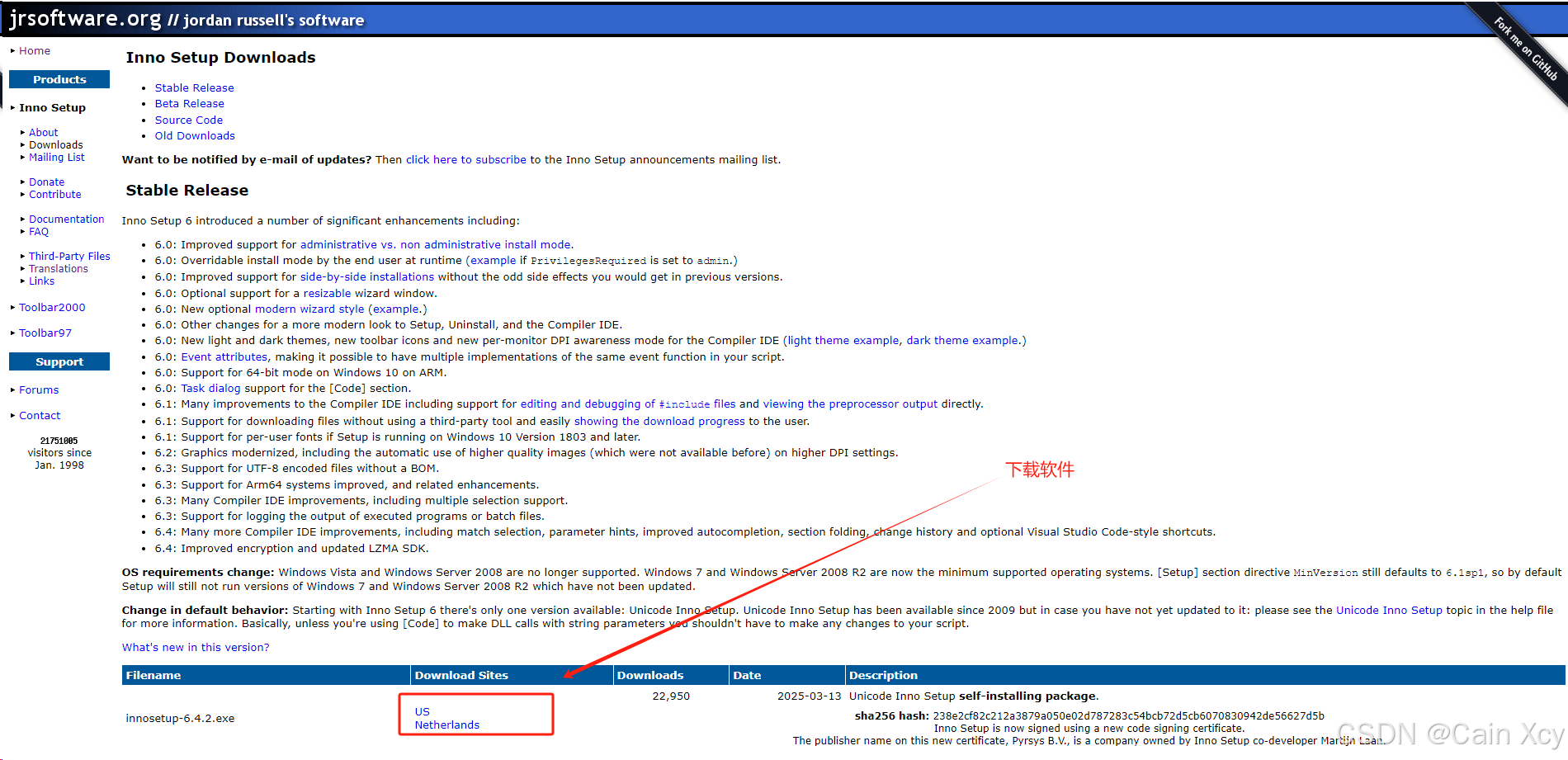Download innosetup from the Netherlands site

[446, 725]
